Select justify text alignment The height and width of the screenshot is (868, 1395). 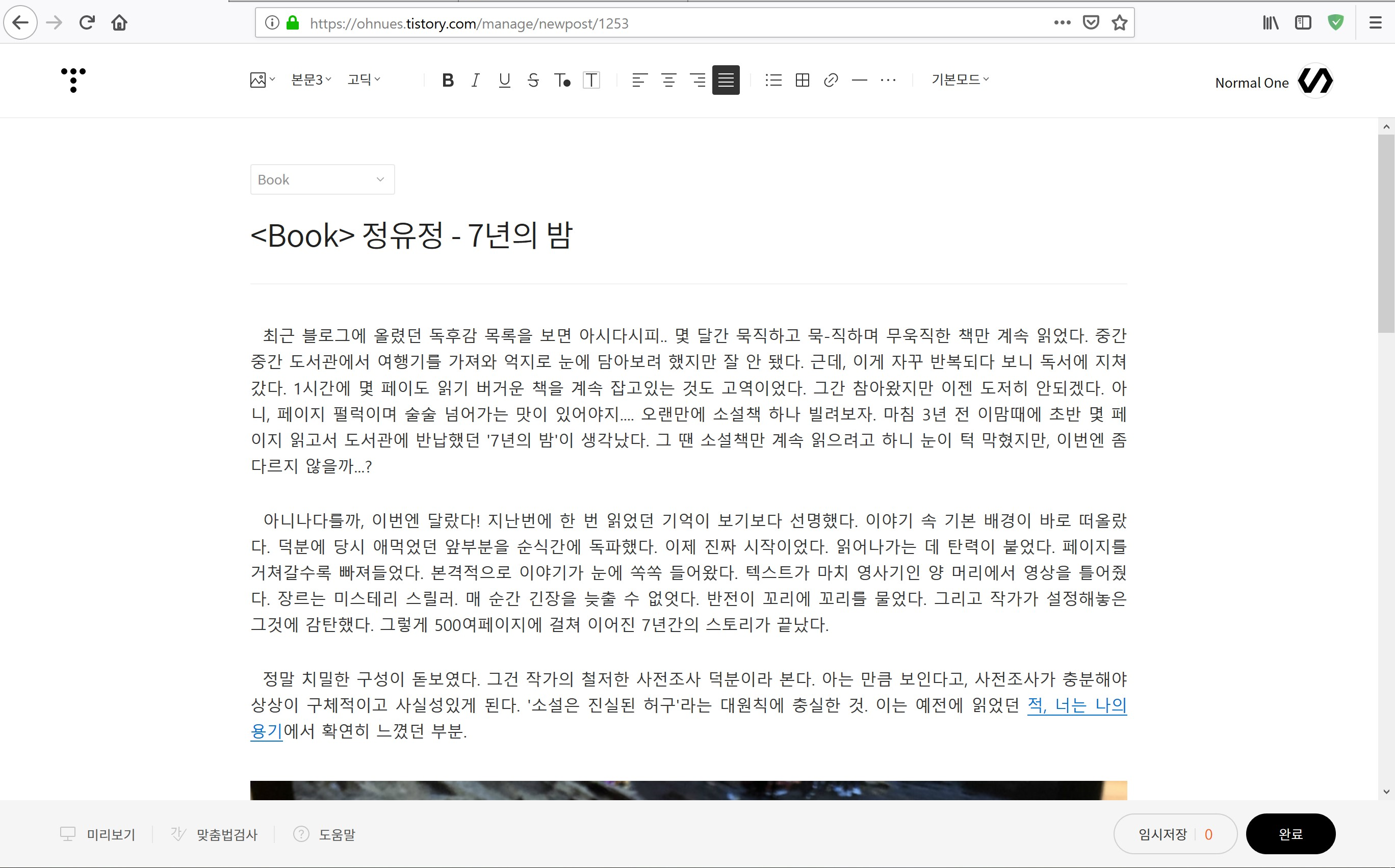point(726,80)
